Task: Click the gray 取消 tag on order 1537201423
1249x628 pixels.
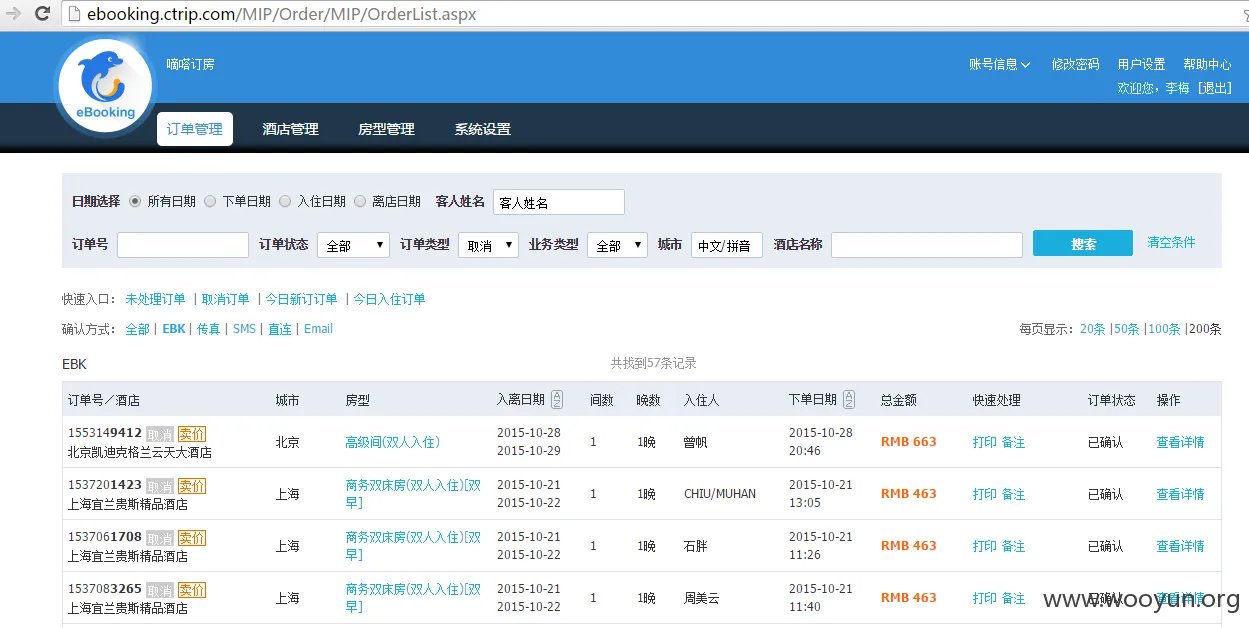Action: (159, 485)
